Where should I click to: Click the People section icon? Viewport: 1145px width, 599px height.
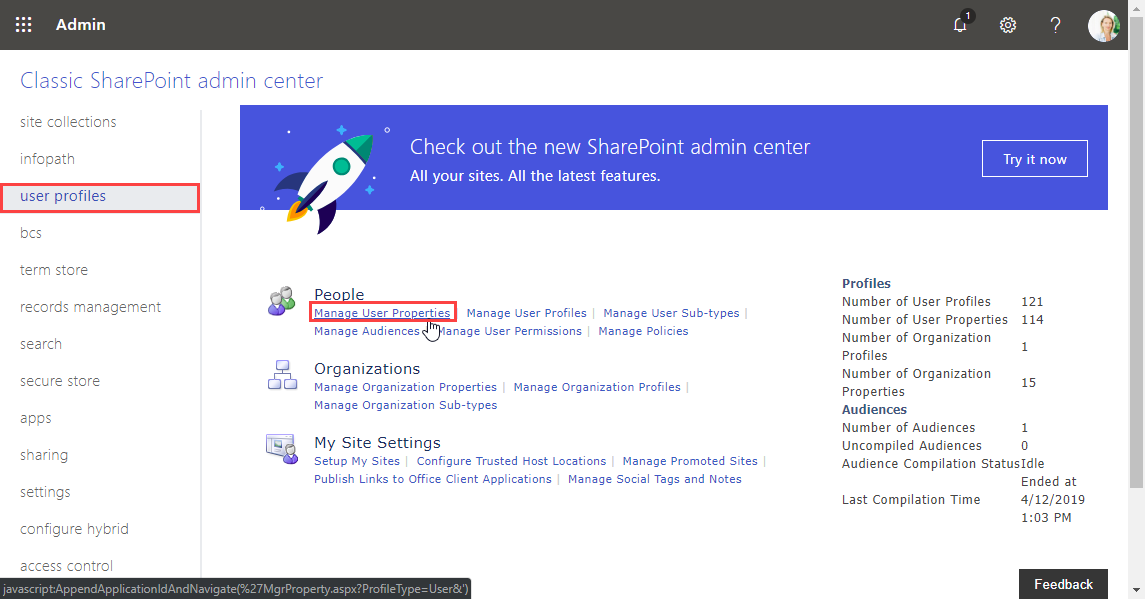281,301
